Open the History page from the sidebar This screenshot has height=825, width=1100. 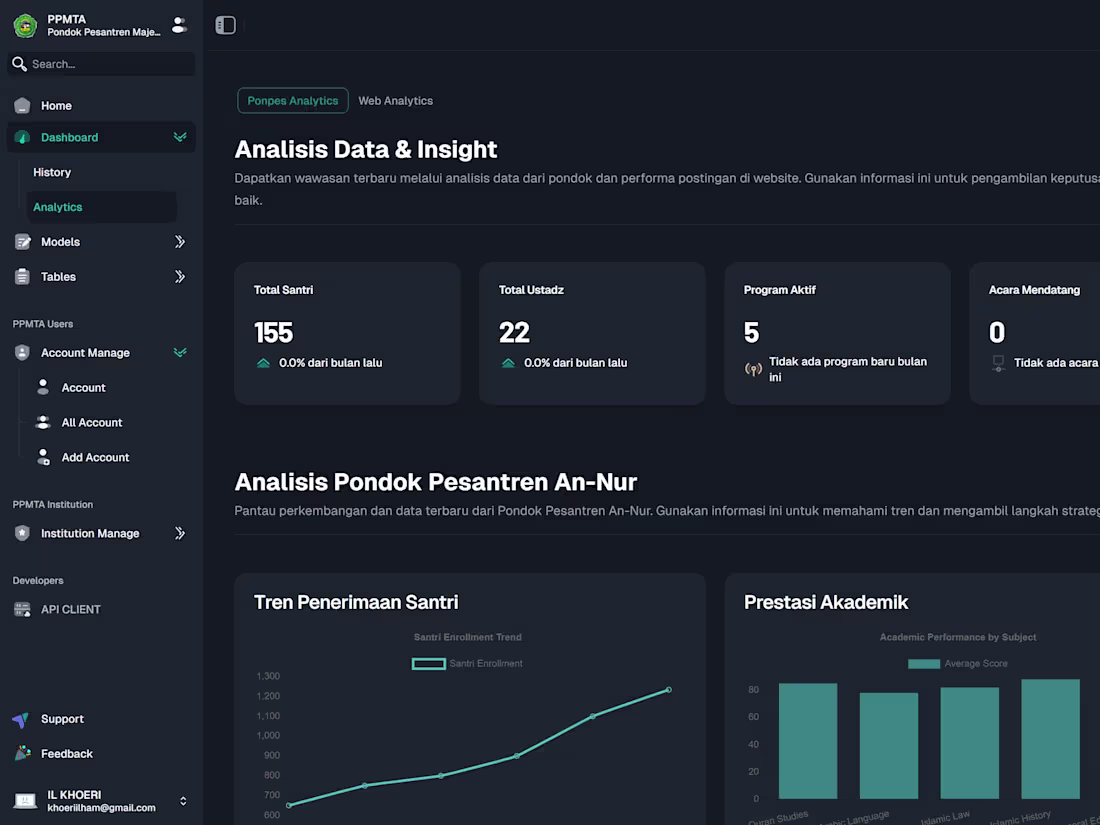click(x=51, y=172)
